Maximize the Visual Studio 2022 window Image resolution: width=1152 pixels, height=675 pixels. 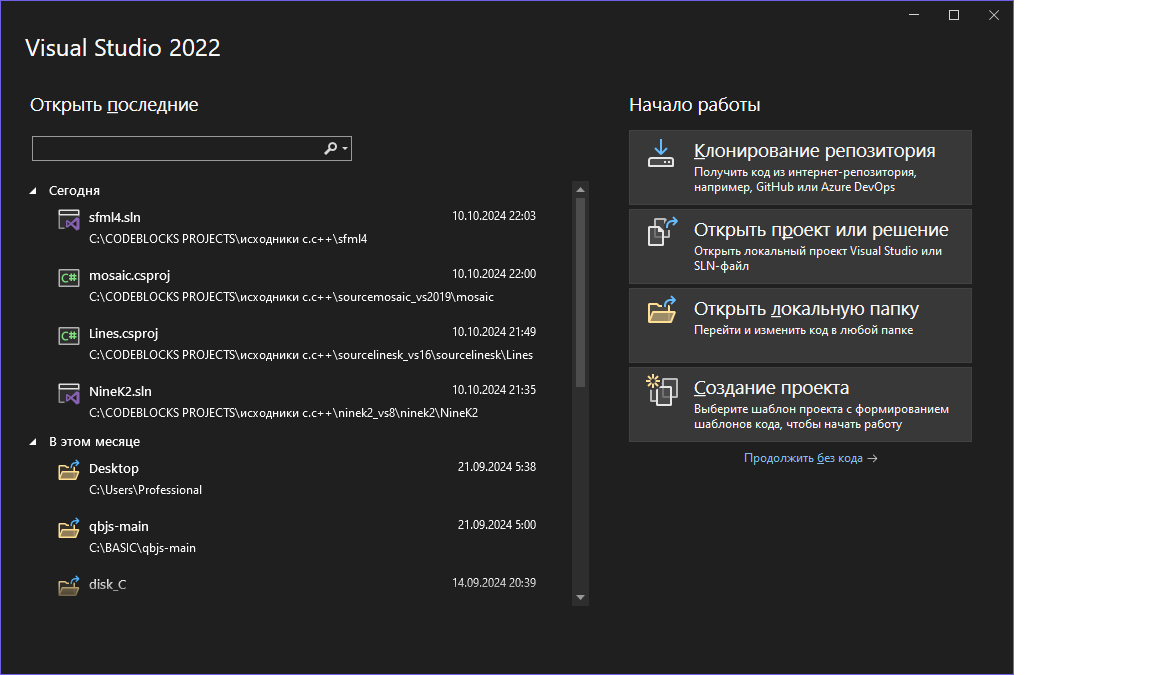point(954,15)
